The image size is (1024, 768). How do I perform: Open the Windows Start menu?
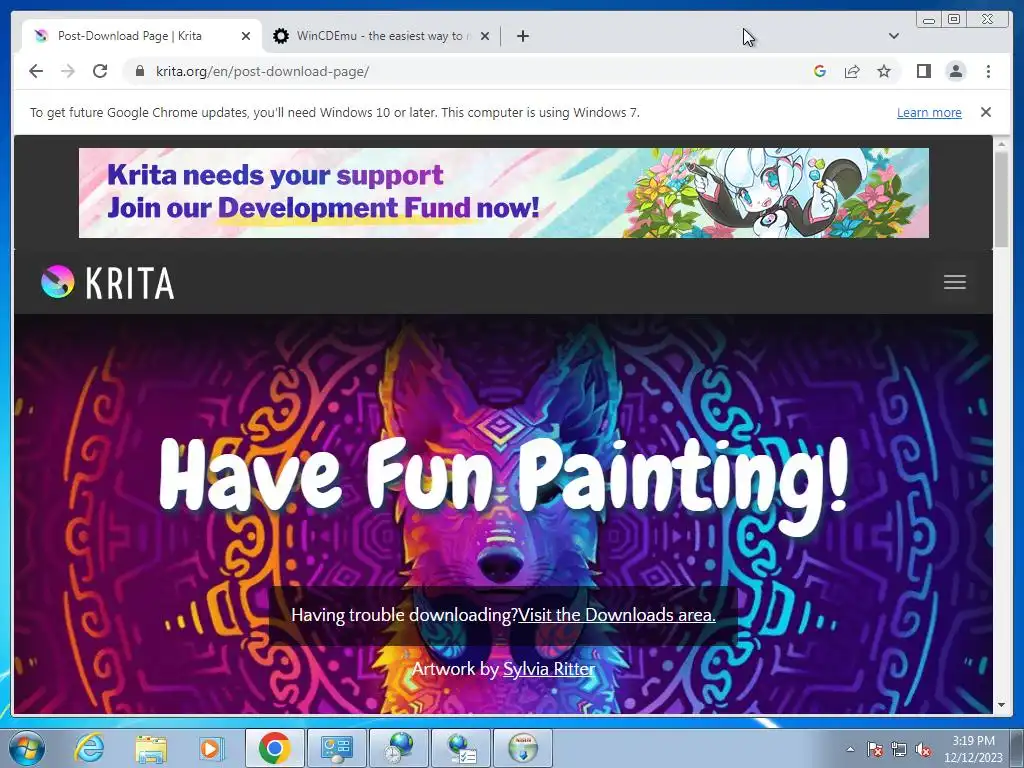pyautogui.click(x=25, y=748)
